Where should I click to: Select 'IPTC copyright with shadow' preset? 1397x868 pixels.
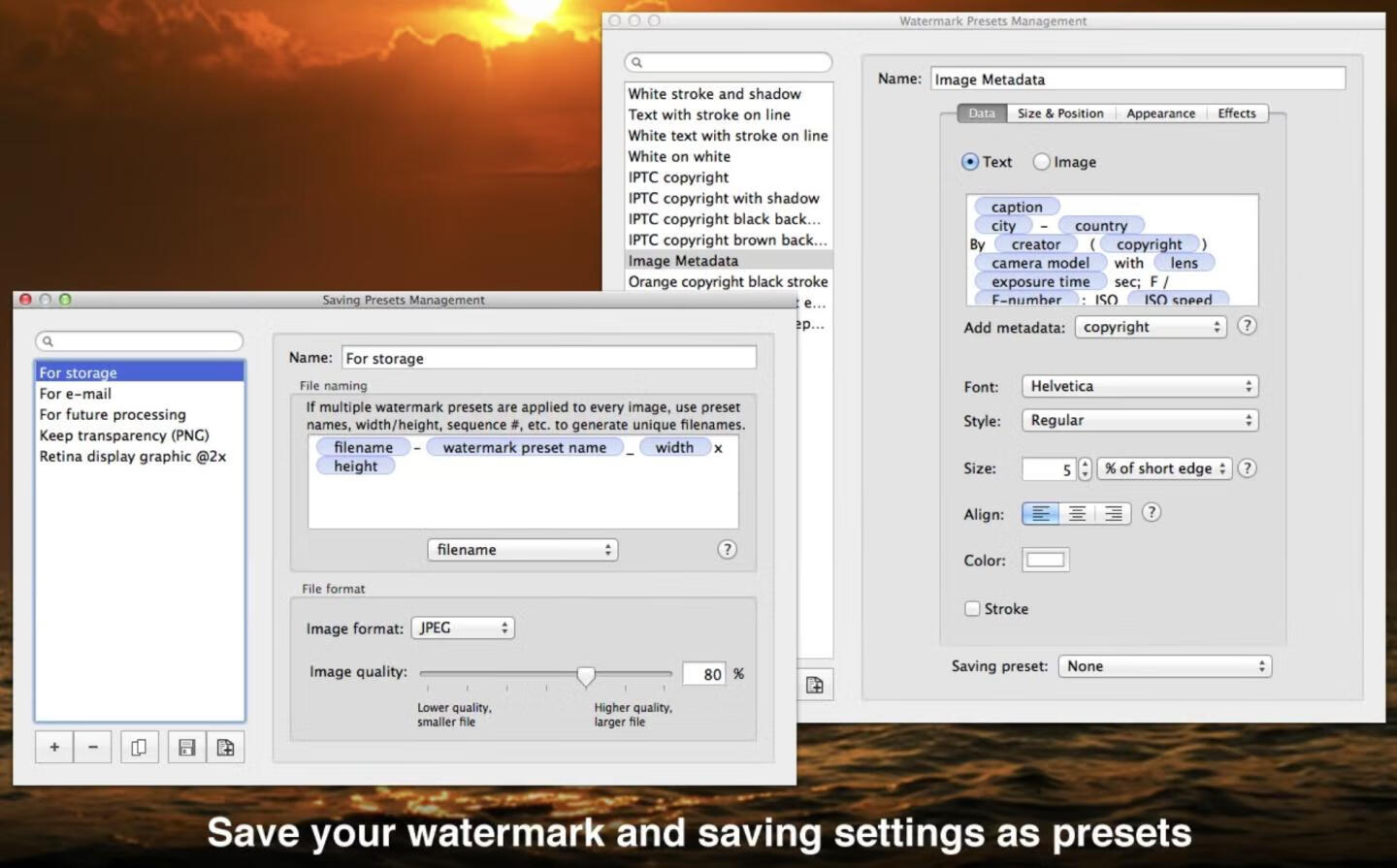(x=729, y=198)
